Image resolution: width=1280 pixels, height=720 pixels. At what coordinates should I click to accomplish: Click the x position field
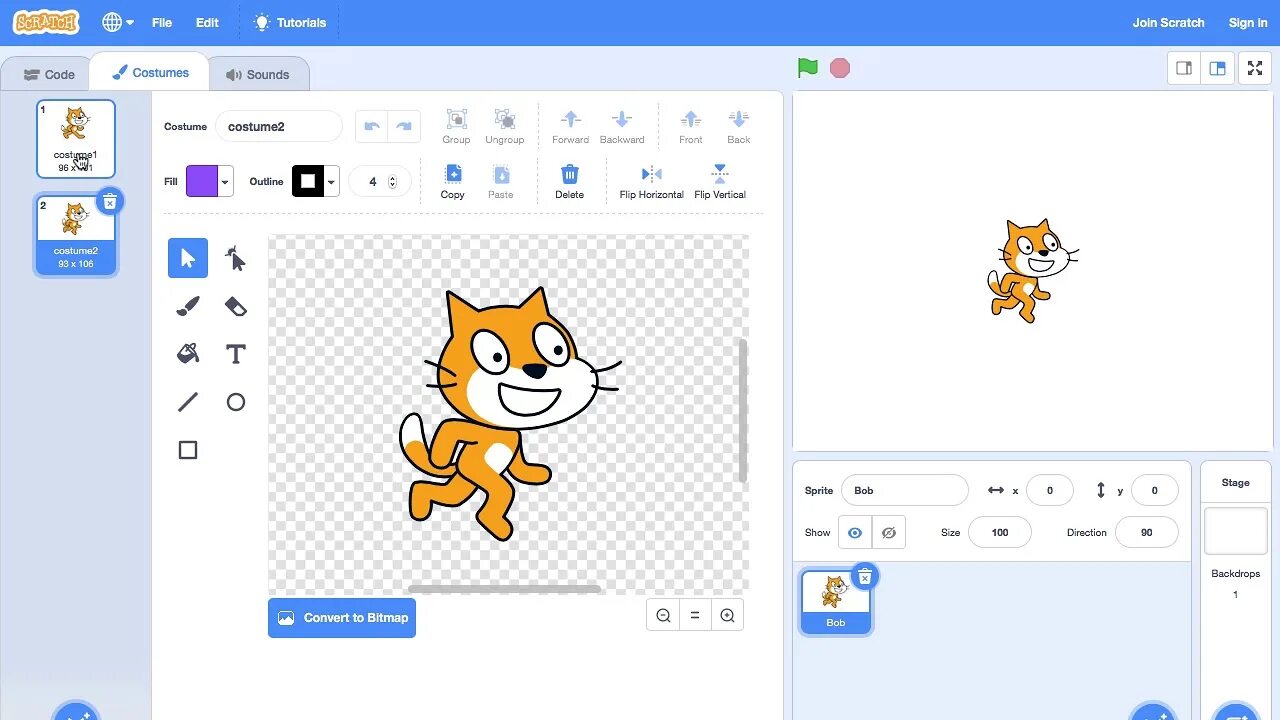pyautogui.click(x=1050, y=490)
